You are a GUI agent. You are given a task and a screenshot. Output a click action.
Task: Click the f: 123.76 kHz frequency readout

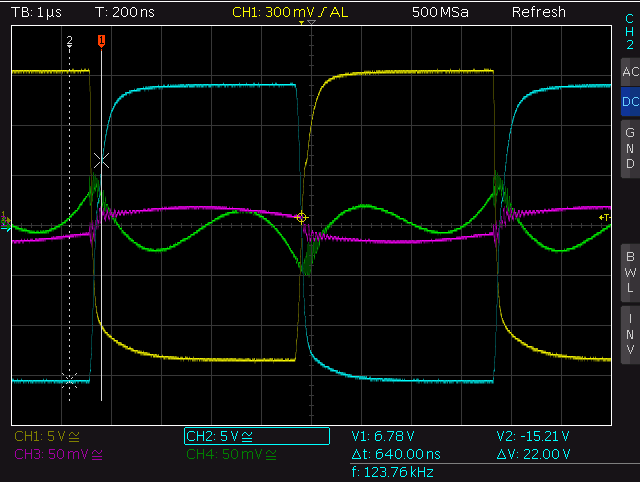point(392,472)
